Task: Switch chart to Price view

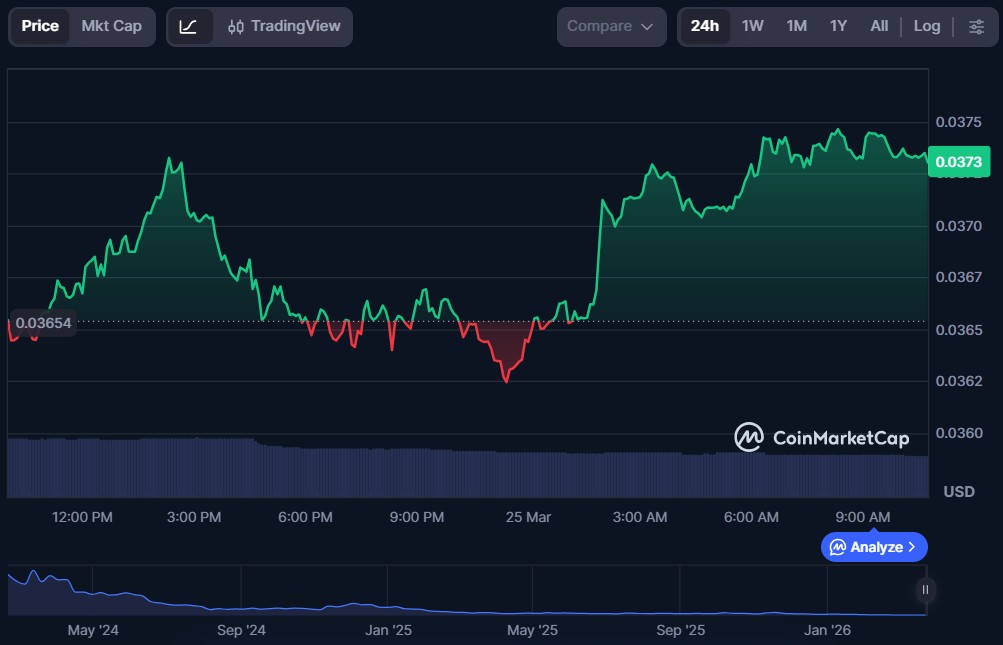Action: pyautogui.click(x=40, y=26)
